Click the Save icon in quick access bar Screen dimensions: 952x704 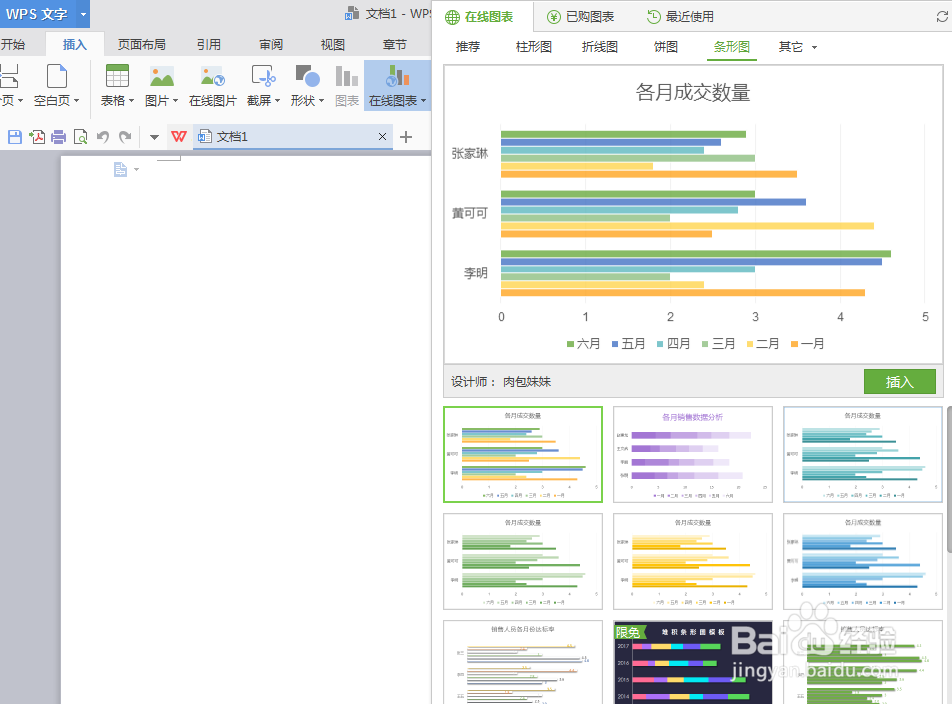pos(14,137)
